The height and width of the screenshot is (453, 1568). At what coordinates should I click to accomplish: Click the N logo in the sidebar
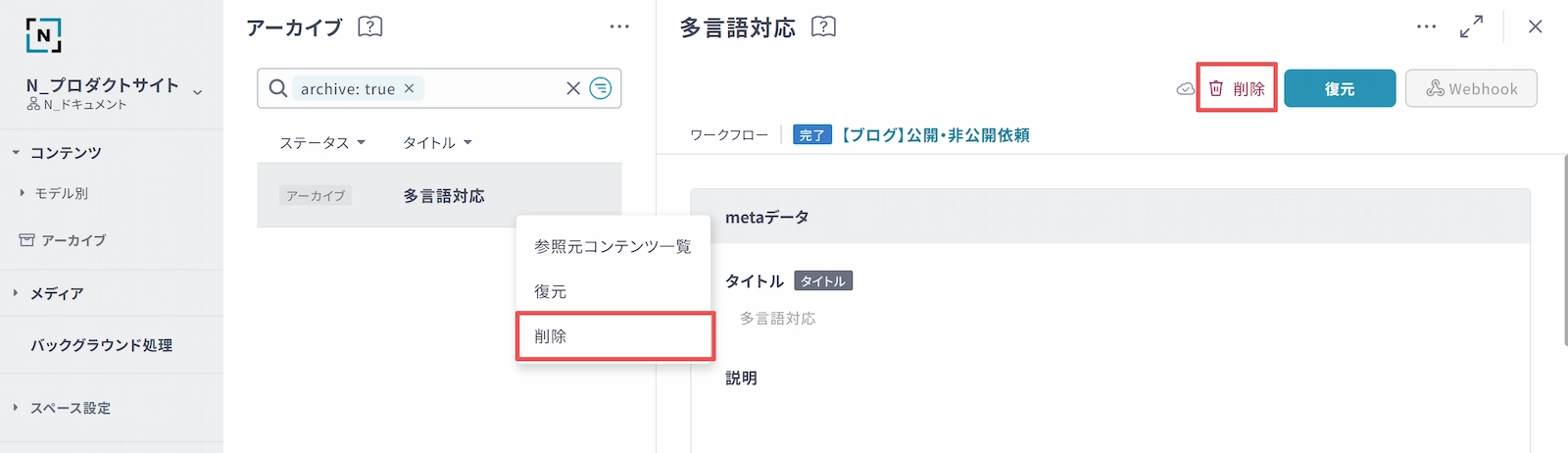tap(43, 35)
